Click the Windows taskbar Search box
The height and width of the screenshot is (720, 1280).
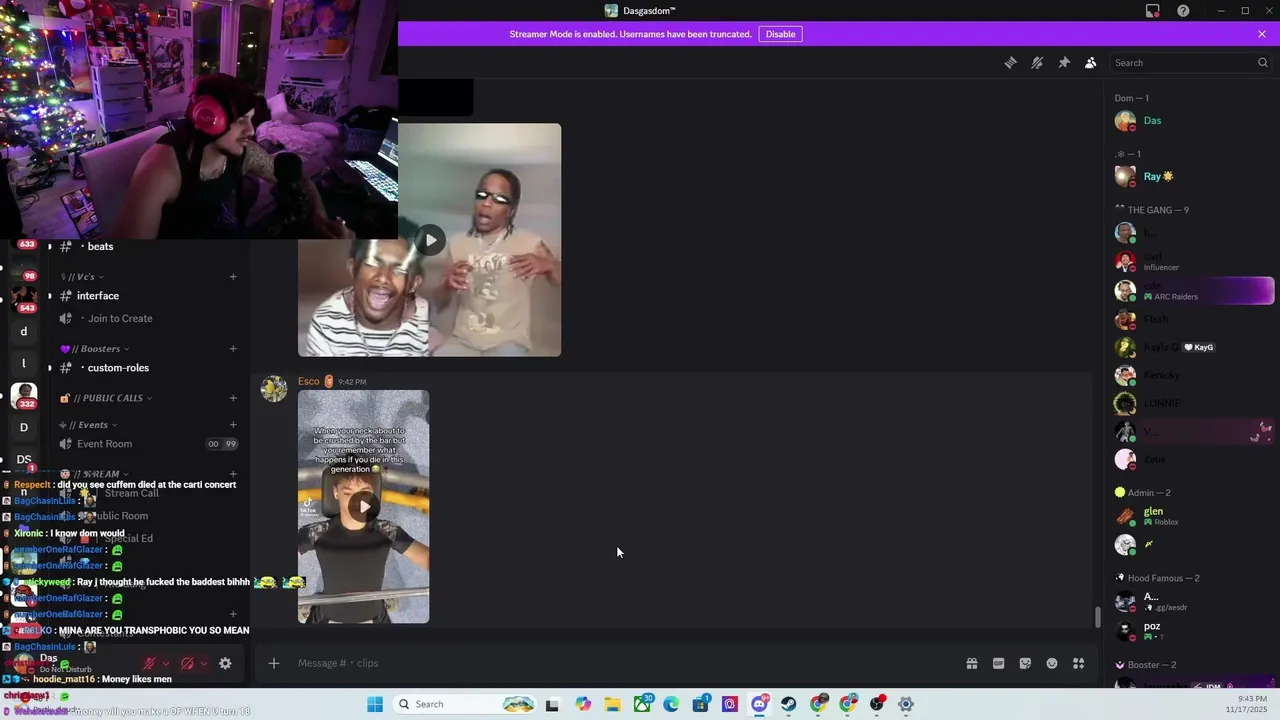pos(465,704)
